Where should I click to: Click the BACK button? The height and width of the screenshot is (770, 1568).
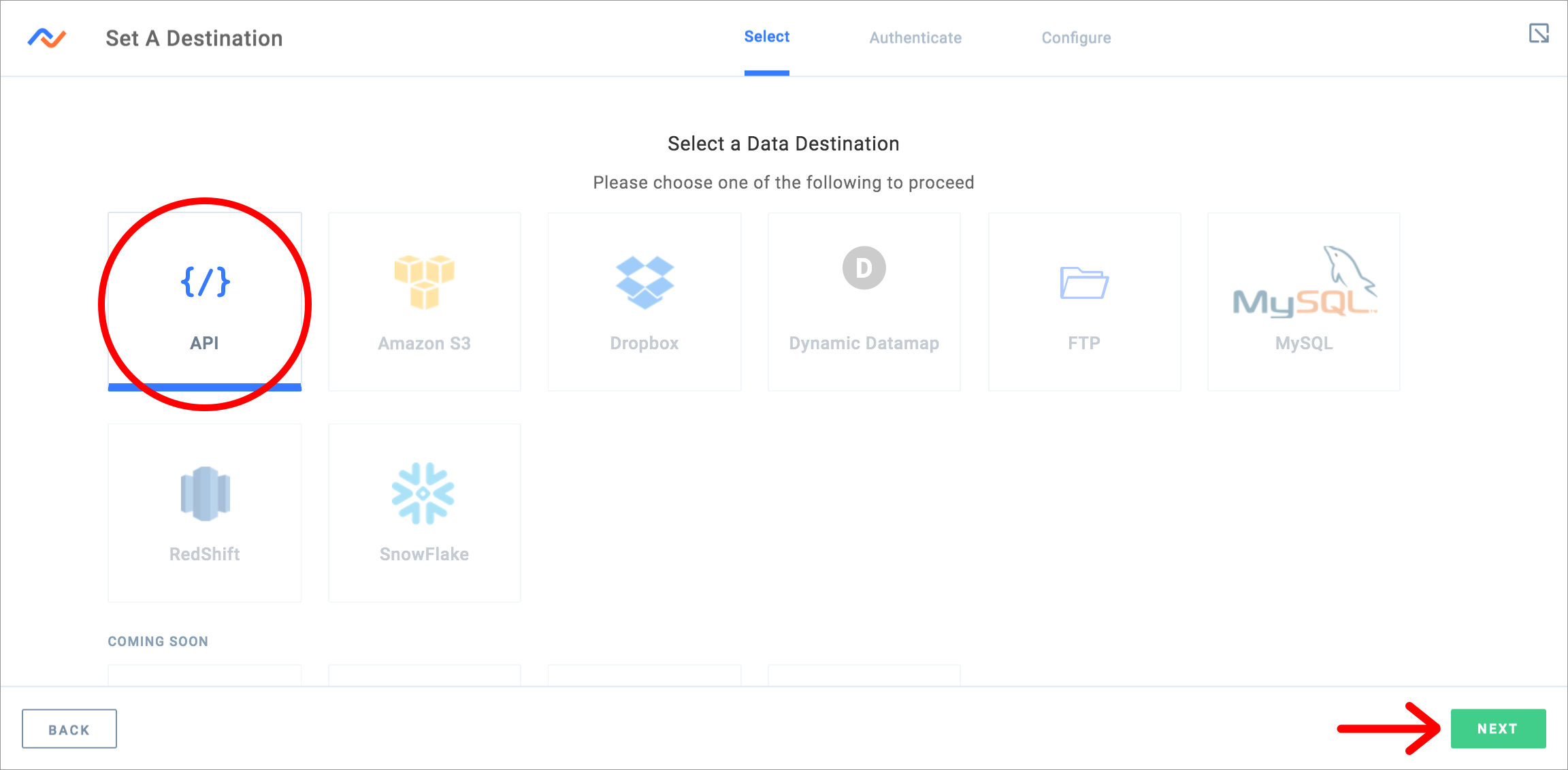click(69, 729)
